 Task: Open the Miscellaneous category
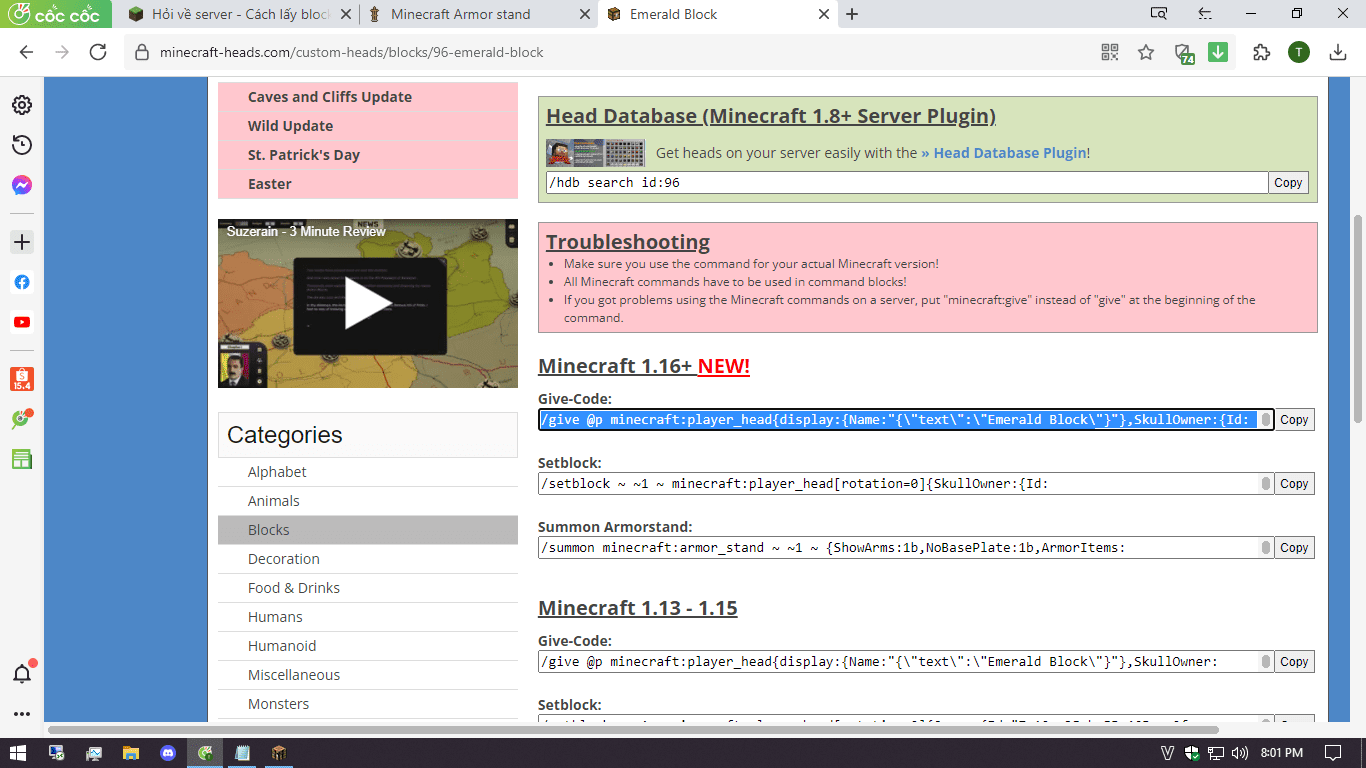[294, 675]
